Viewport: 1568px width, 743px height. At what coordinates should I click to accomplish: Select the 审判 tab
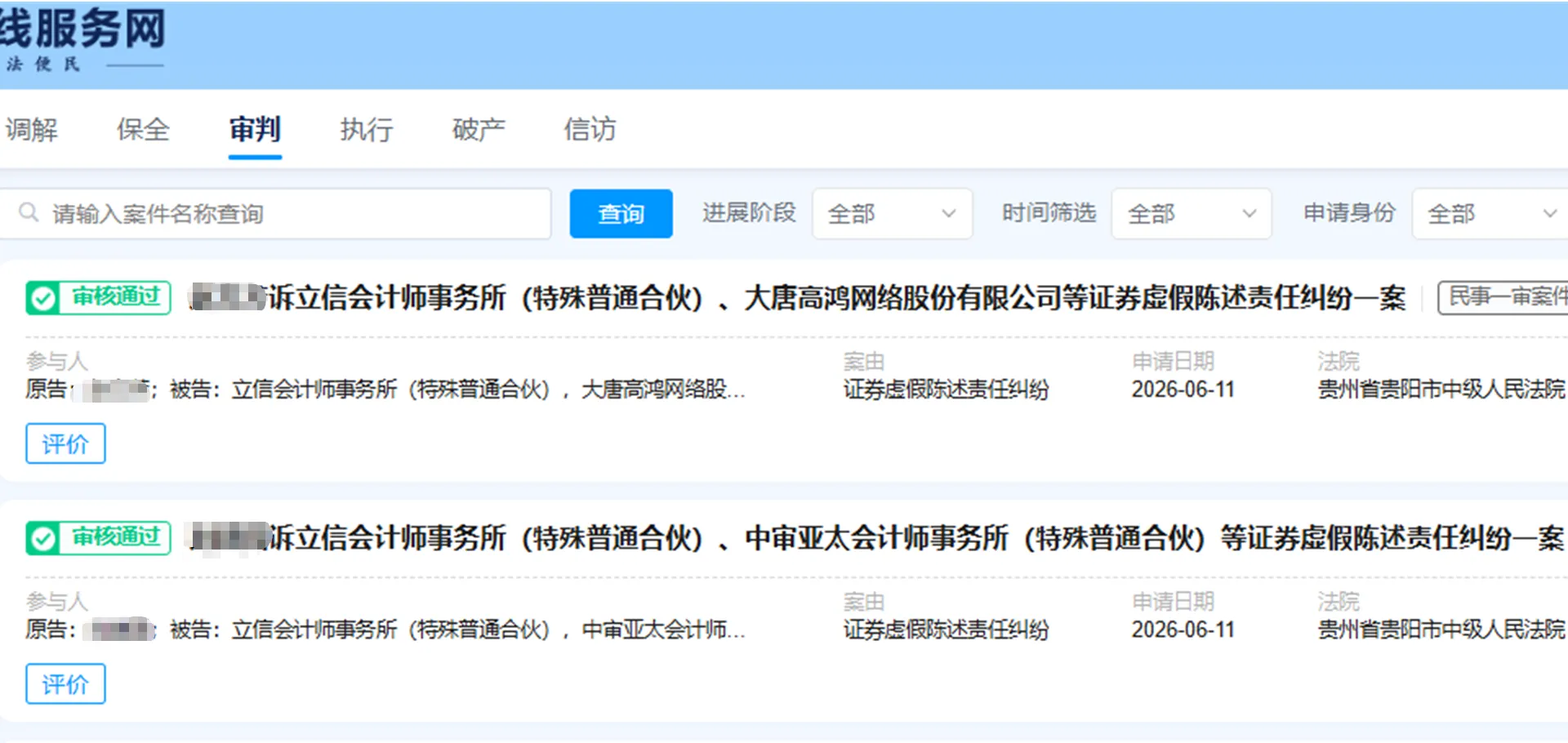[x=255, y=129]
